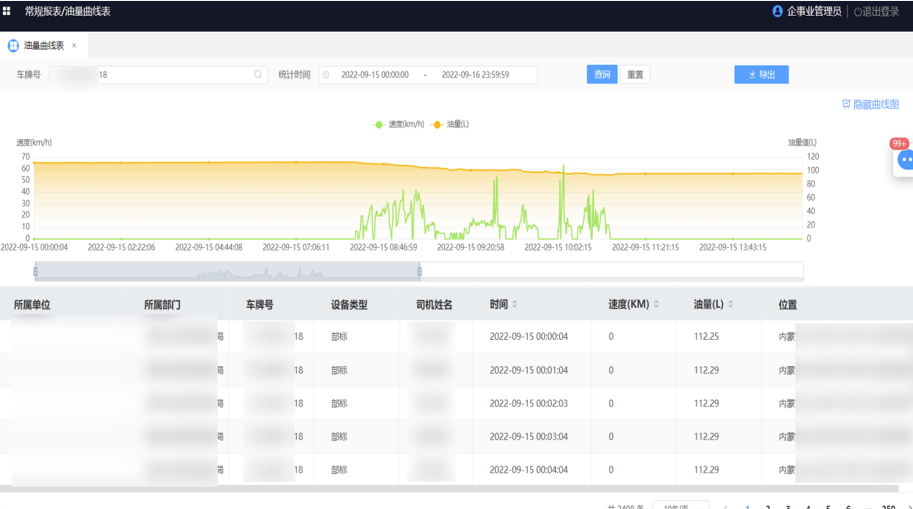The image size is (913, 509).
Task: Click the 车牌号 input field
Action: pos(158,75)
